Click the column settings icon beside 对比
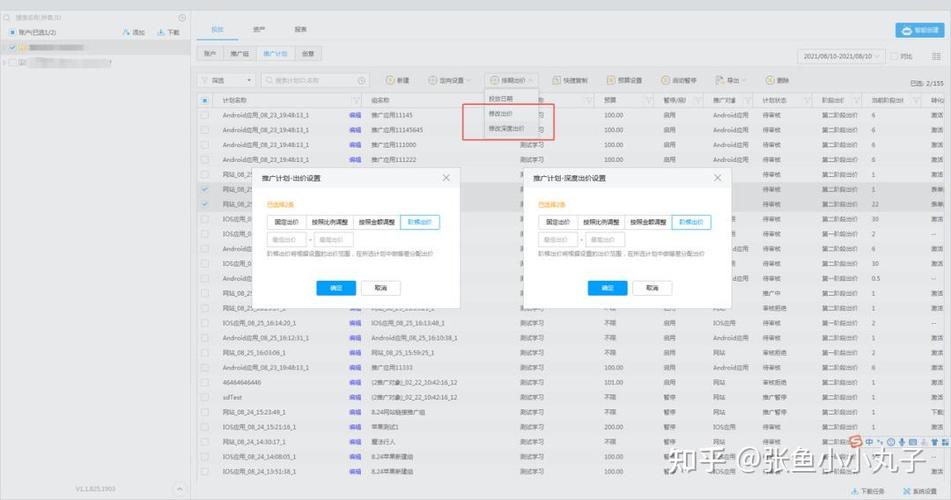This screenshot has height=500, width=951. tap(936, 56)
